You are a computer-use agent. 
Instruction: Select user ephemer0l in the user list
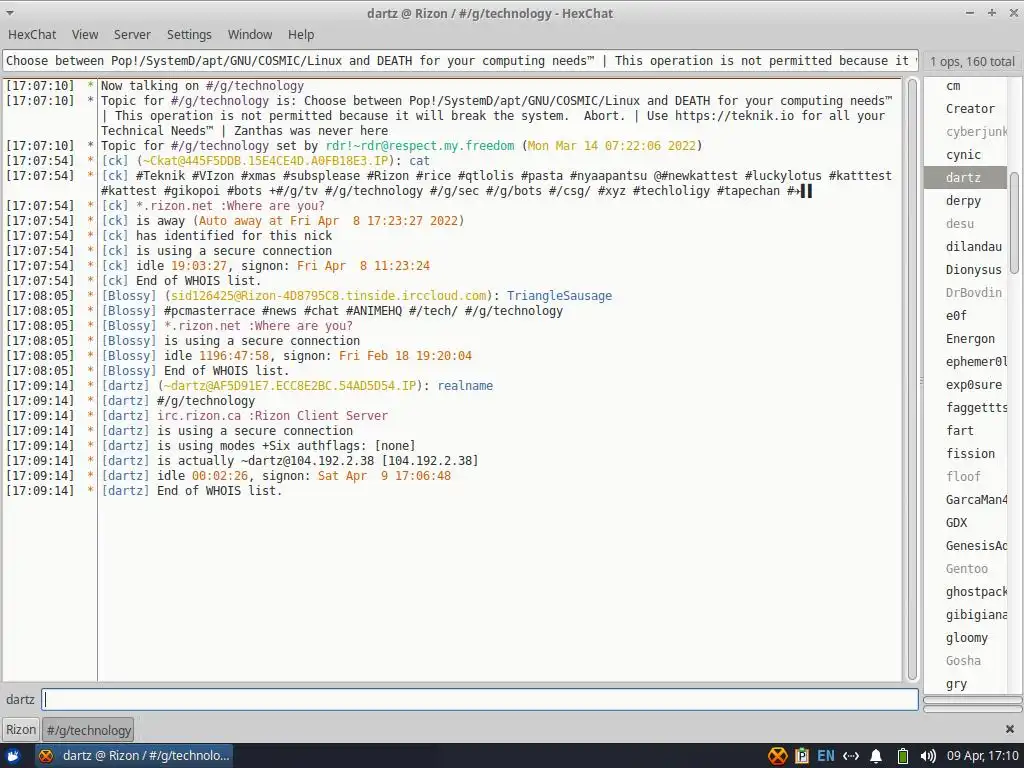tap(965, 361)
